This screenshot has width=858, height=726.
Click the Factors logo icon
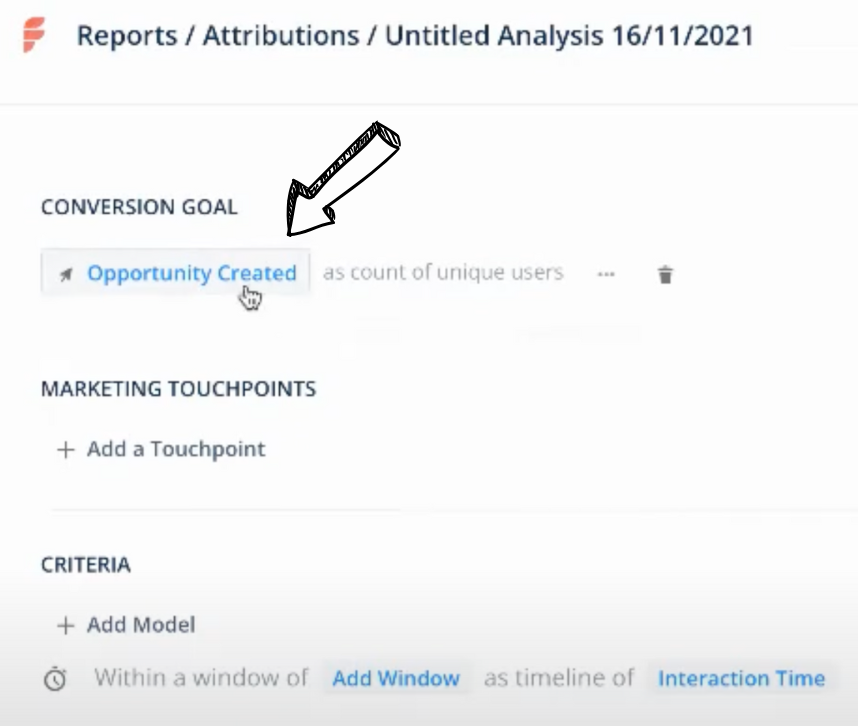(34, 34)
